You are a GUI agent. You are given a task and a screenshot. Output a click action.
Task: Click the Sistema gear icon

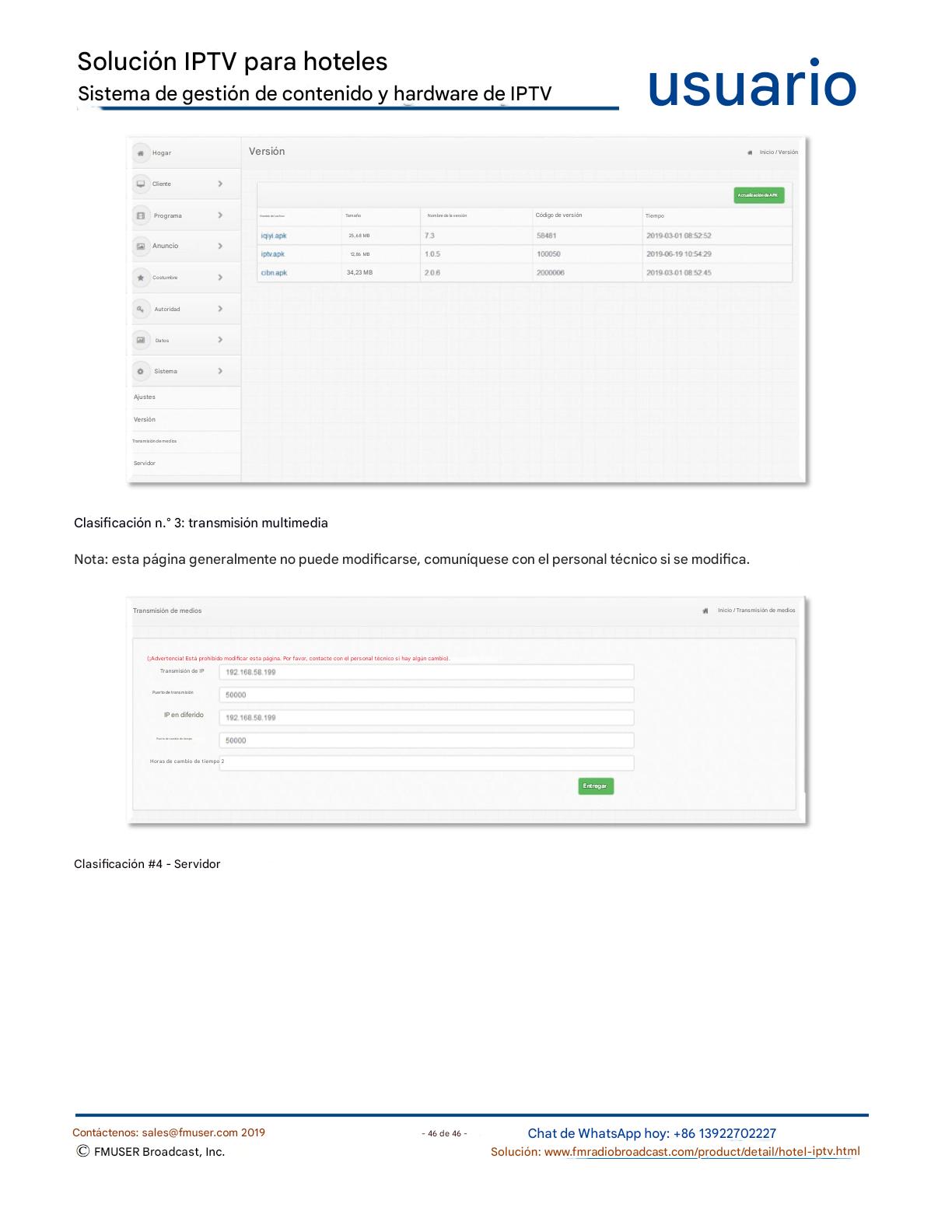click(141, 371)
